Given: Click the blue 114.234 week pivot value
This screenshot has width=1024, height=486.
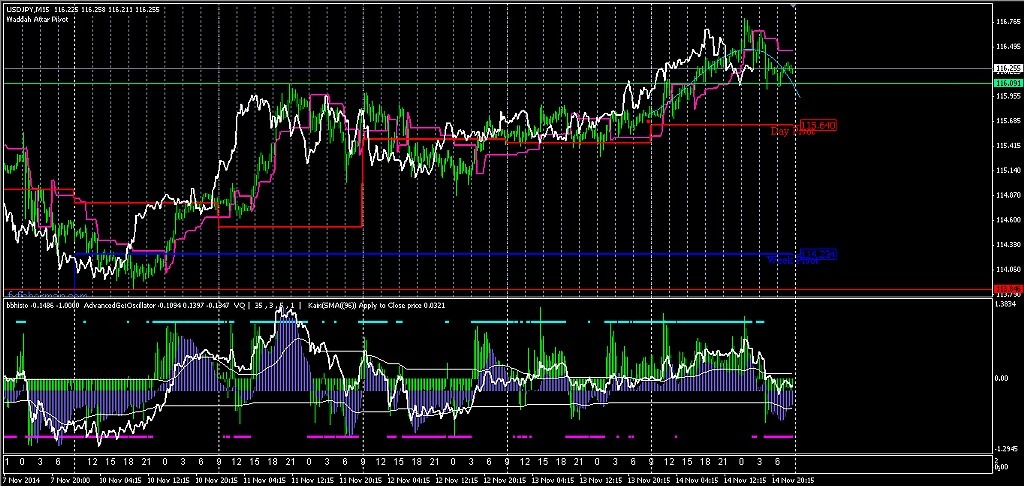Looking at the screenshot, I should [x=818, y=254].
